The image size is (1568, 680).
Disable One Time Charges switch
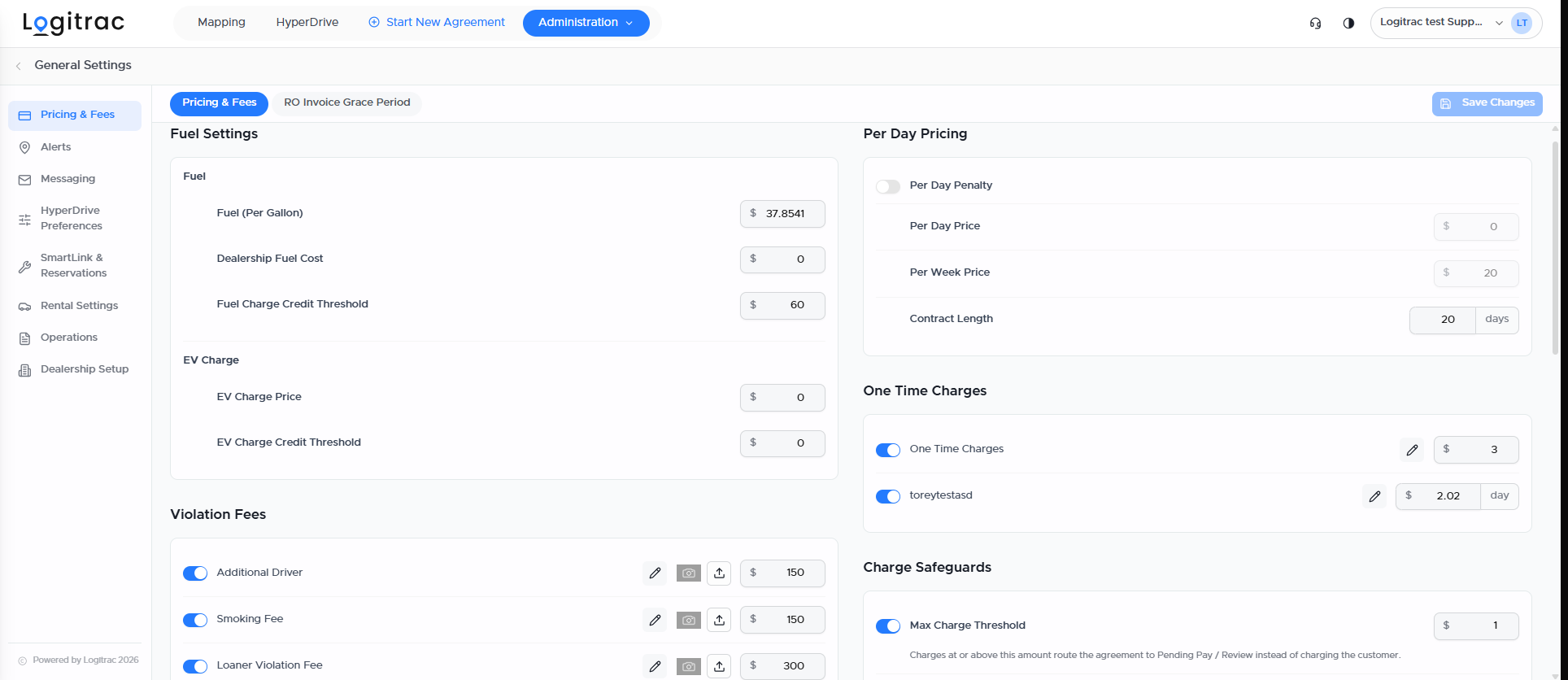[888, 450]
